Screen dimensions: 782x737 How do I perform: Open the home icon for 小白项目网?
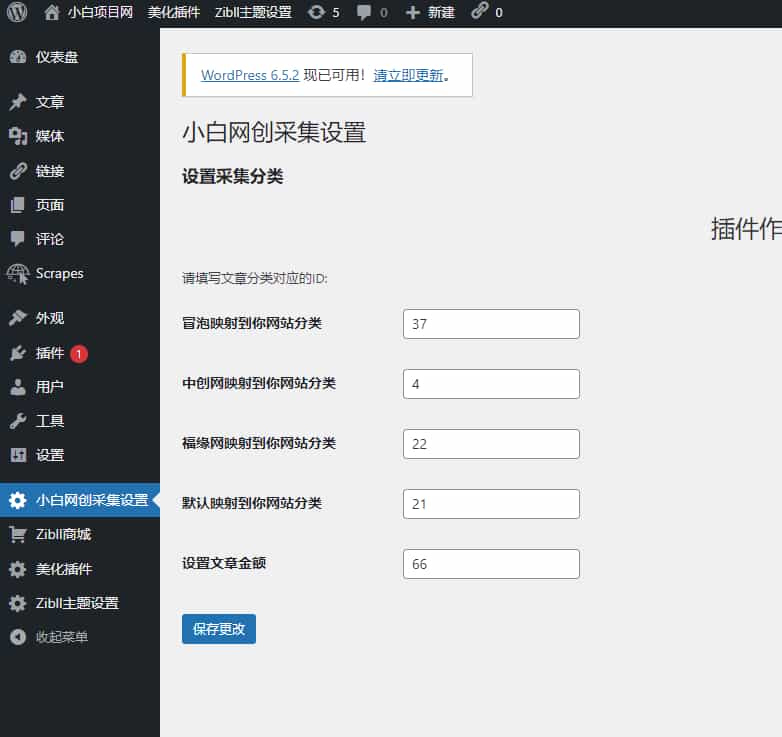(52, 12)
